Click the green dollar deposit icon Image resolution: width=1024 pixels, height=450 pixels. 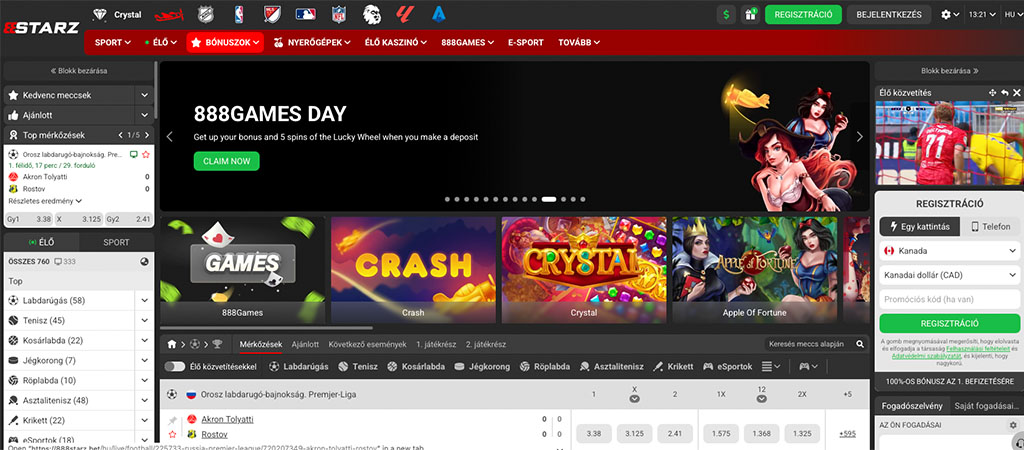pyautogui.click(x=726, y=14)
